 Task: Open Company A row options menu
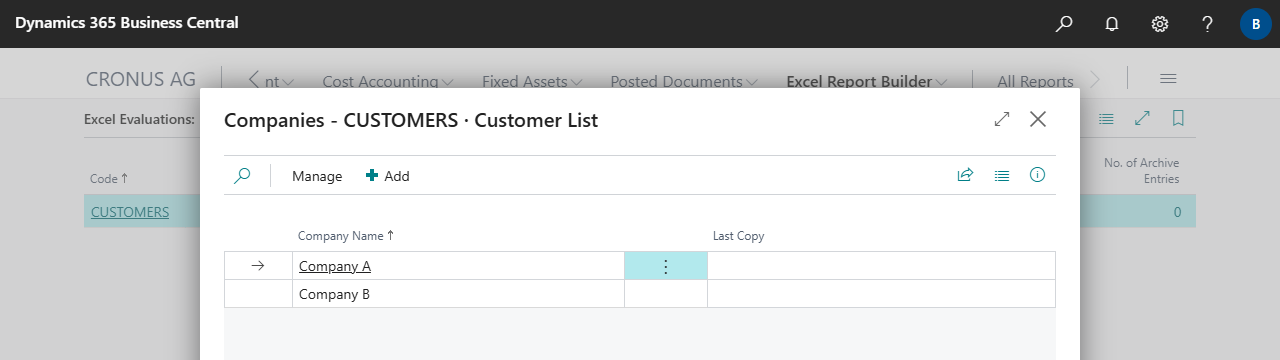pyautogui.click(x=666, y=266)
